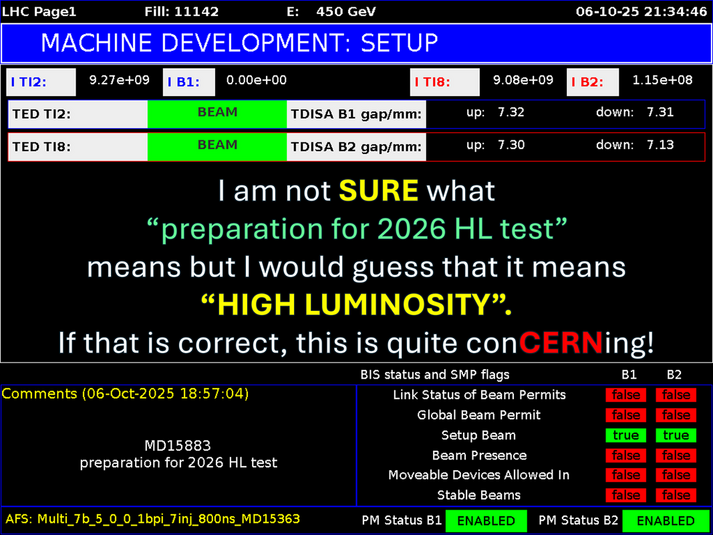
Task: Click the AFS filling scheme text
Action: click(153, 520)
